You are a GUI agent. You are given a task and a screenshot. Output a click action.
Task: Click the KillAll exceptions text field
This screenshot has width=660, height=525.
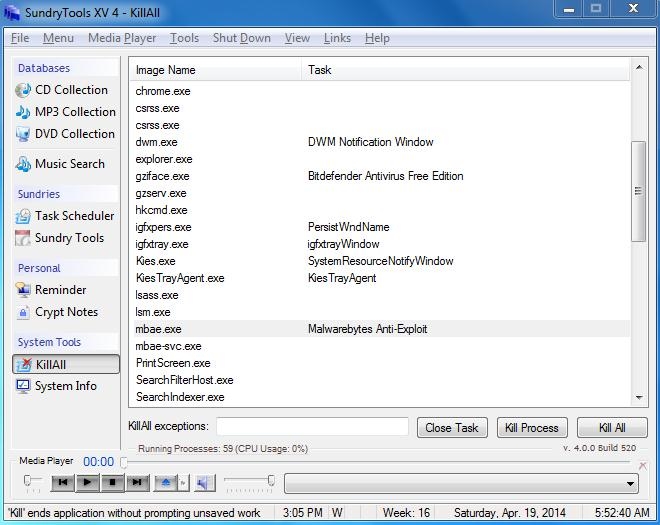pos(312,427)
